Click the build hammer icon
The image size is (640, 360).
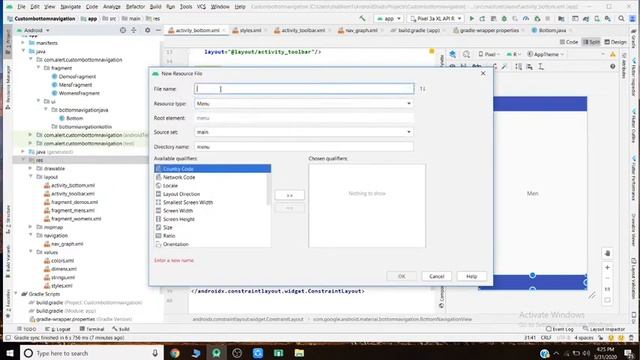362,19
